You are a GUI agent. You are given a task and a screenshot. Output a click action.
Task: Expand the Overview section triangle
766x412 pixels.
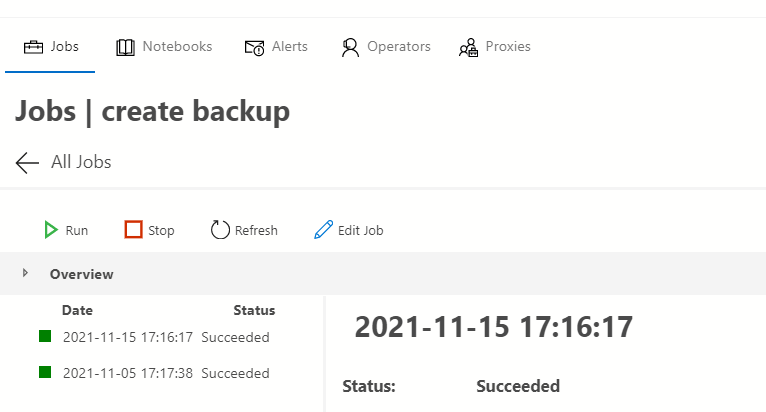click(25, 273)
